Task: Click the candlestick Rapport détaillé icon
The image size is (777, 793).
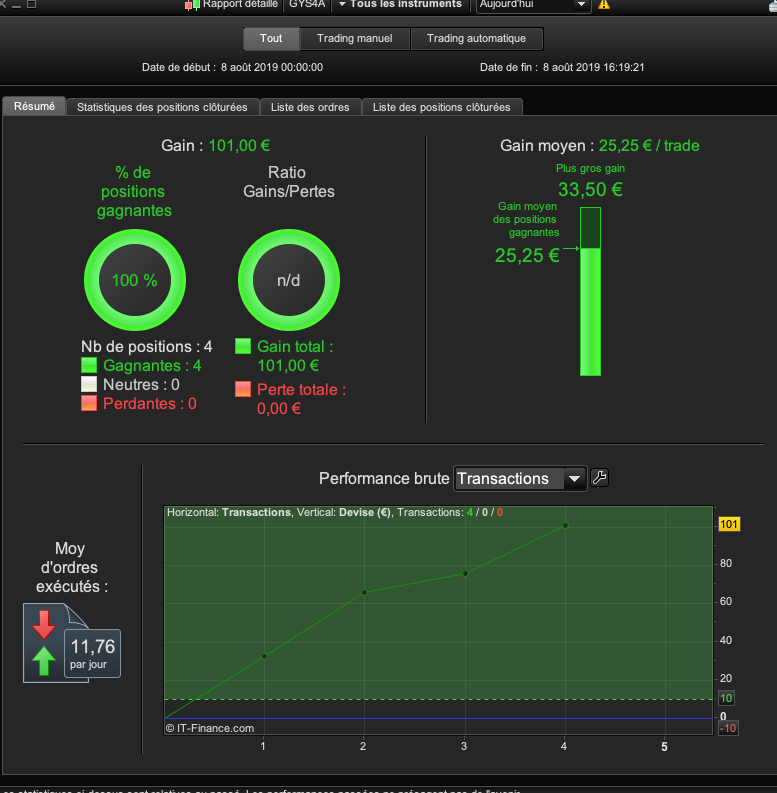Action: click(192, 5)
